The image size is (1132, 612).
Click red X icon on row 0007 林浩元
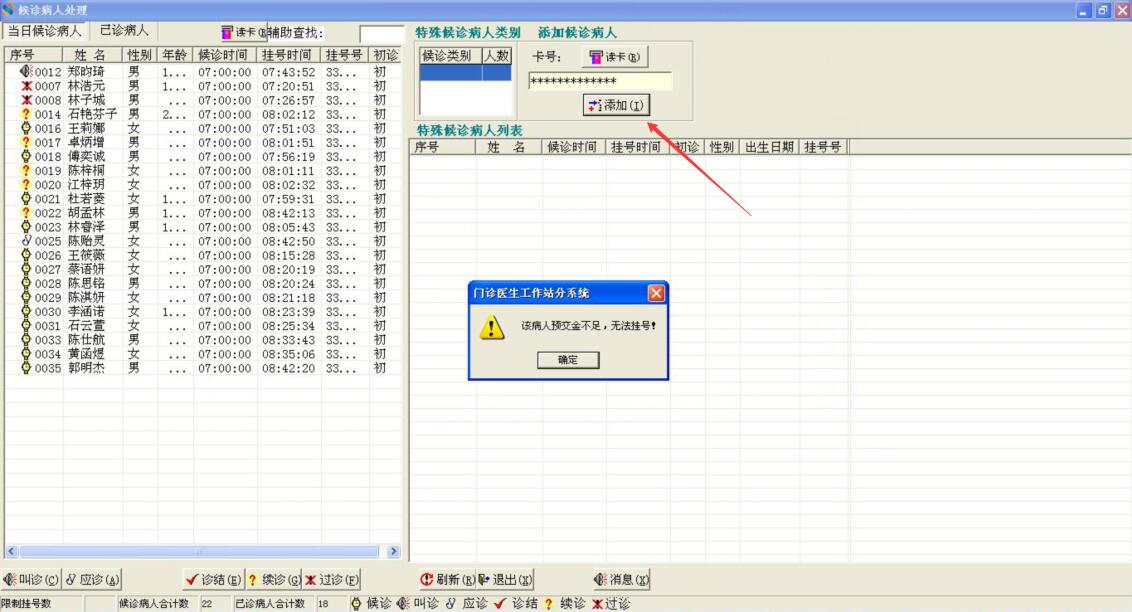pos(26,86)
